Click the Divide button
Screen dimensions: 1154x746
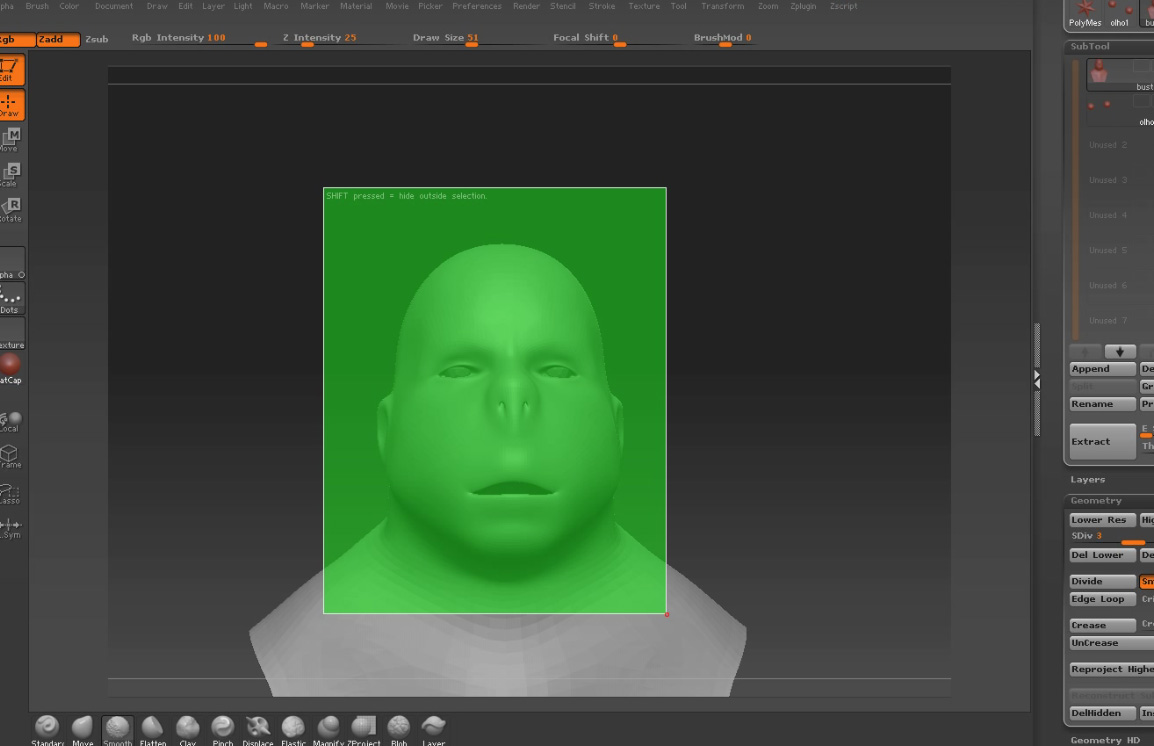click(x=1102, y=581)
